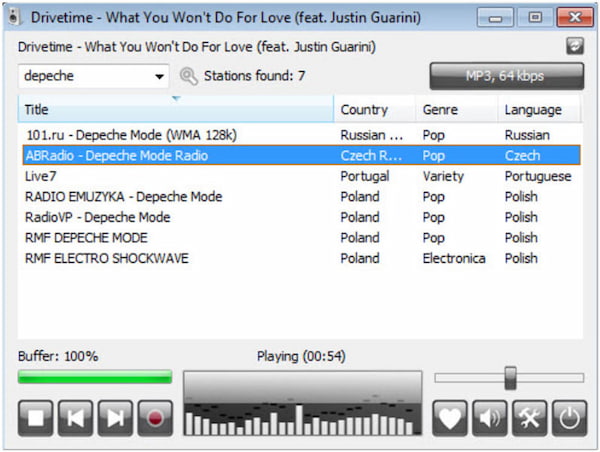The image size is (600, 452).
Task: Sort stations by the Language column header
Action: pyautogui.click(x=540, y=109)
